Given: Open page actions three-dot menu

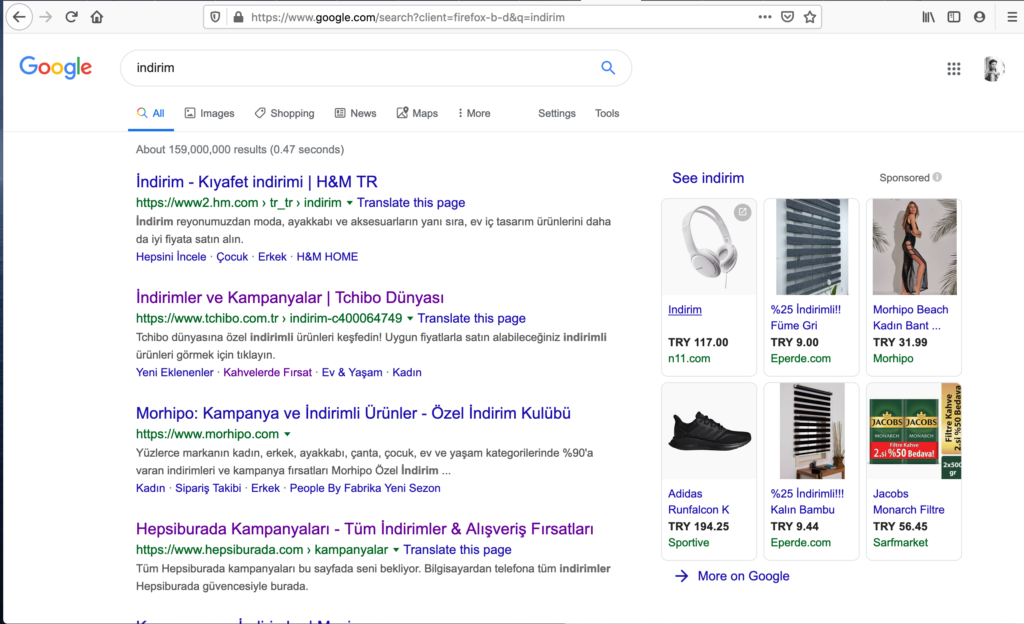Looking at the screenshot, I should pos(765,17).
